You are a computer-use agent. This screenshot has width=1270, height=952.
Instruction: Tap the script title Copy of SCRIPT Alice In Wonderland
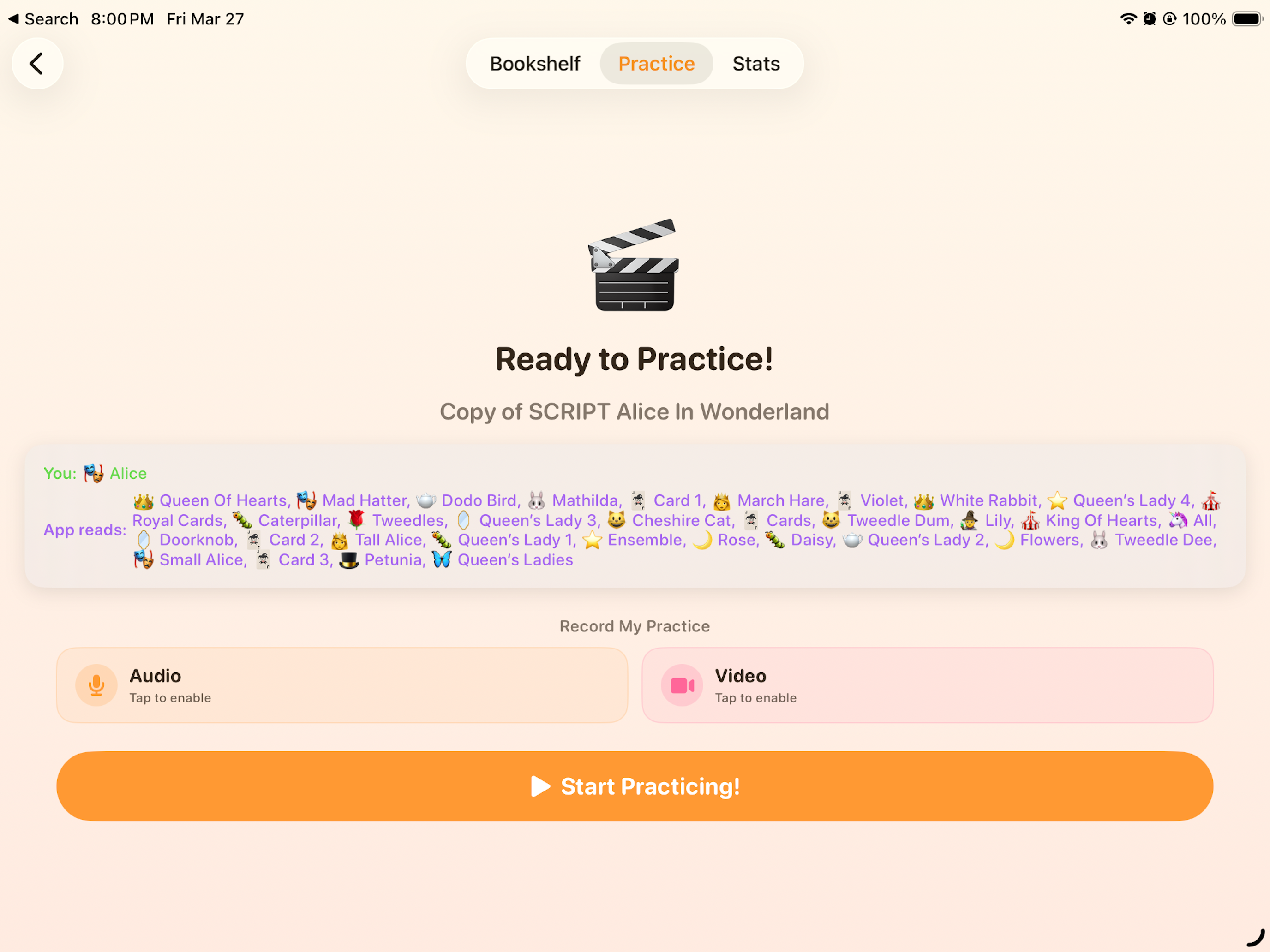click(635, 412)
